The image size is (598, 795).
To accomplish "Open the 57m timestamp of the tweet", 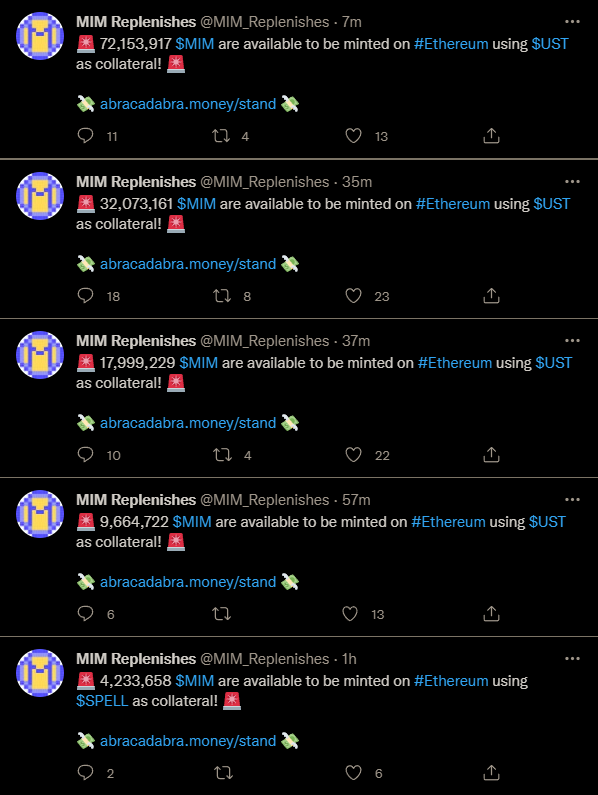I will pyautogui.click(x=356, y=500).
